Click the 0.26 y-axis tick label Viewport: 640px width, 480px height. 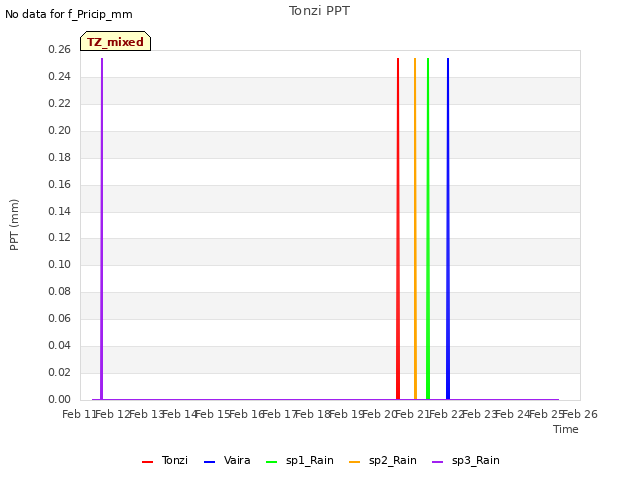[59, 49]
